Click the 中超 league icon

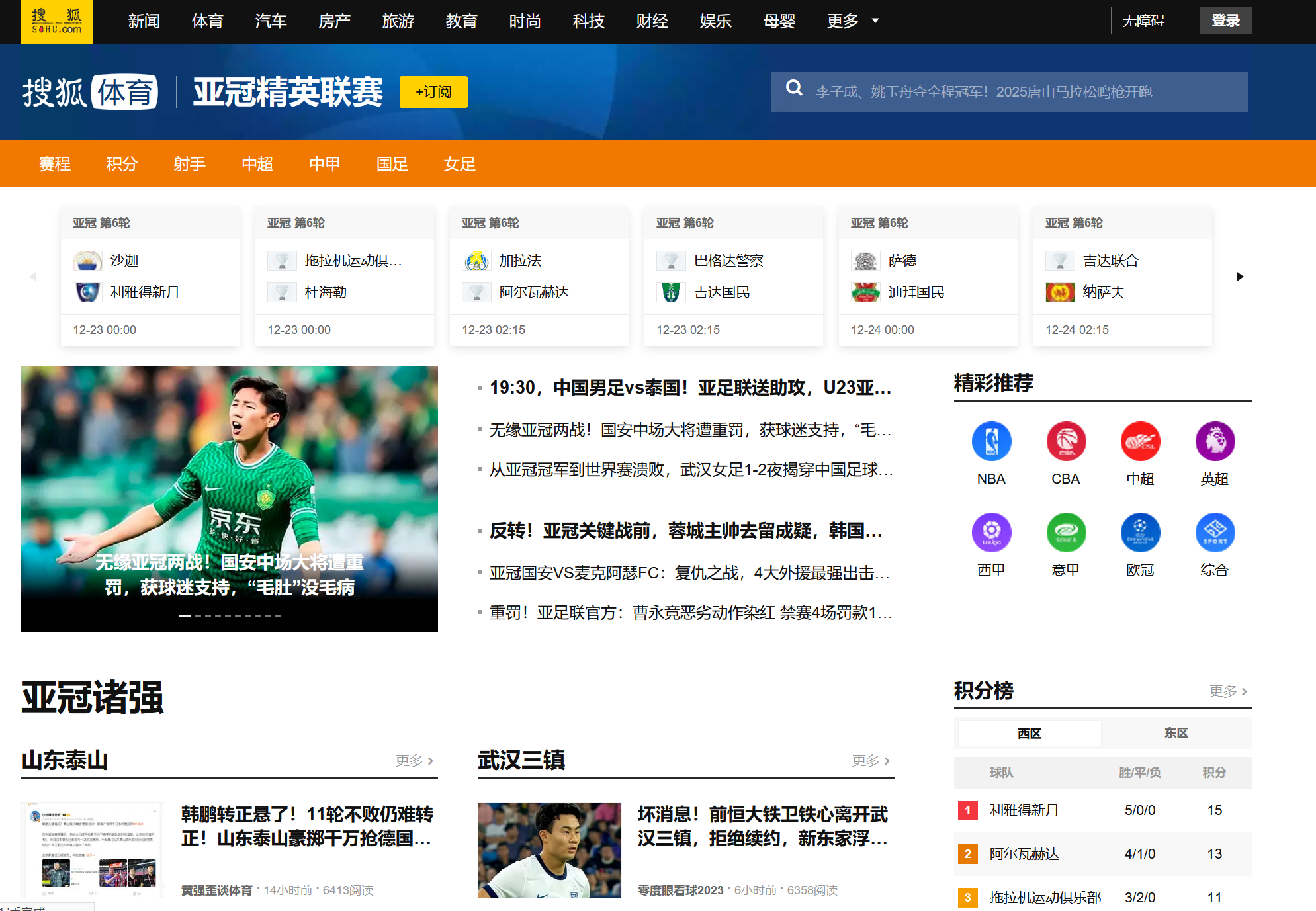click(1140, 441)
